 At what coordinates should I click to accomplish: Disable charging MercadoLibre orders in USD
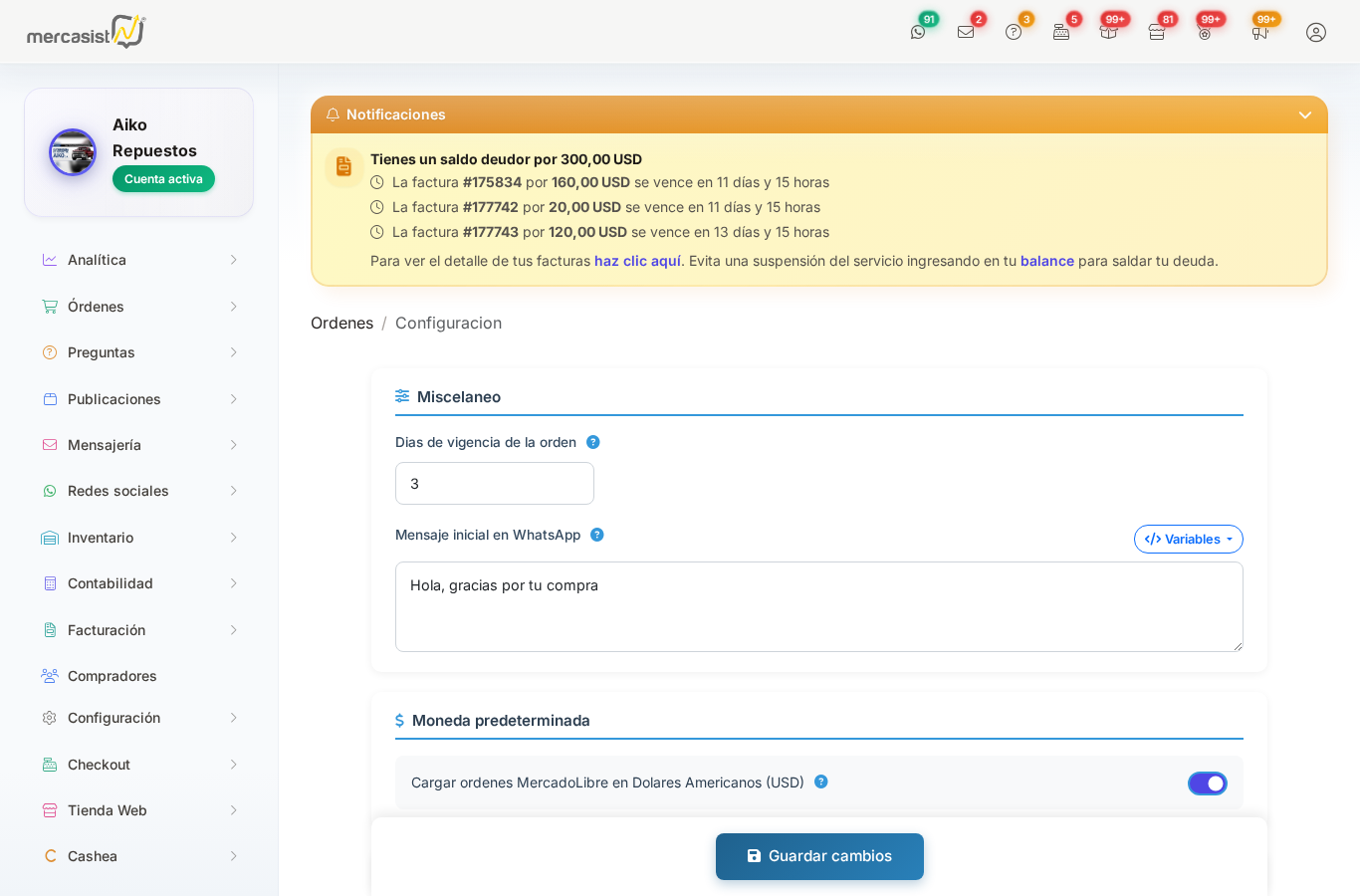(1208, 783)
